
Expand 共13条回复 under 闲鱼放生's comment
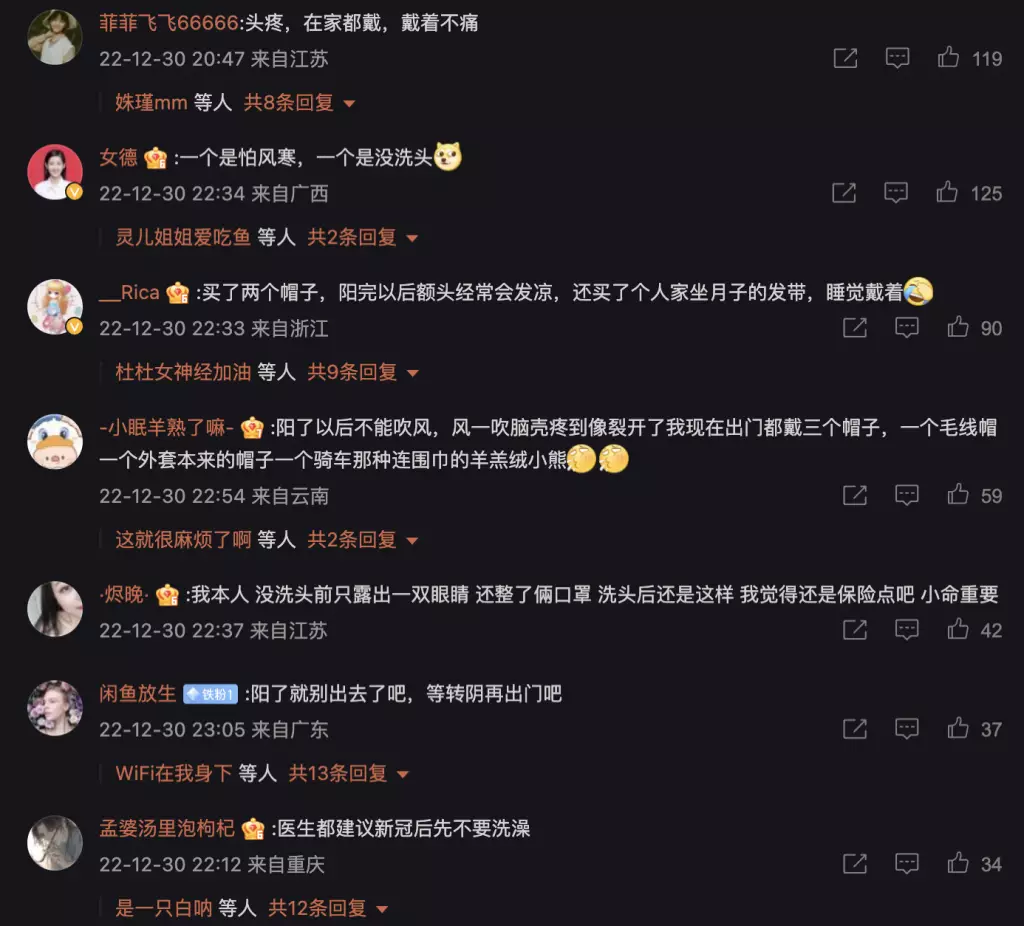coord(349,774)
